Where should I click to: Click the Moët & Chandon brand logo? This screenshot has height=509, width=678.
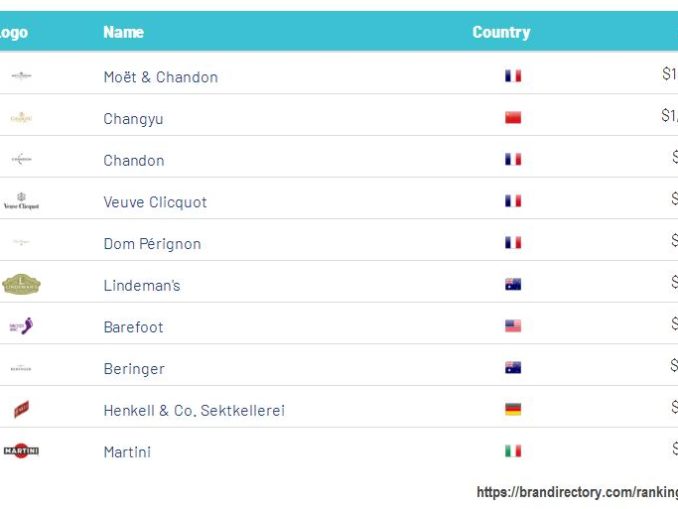21,76
